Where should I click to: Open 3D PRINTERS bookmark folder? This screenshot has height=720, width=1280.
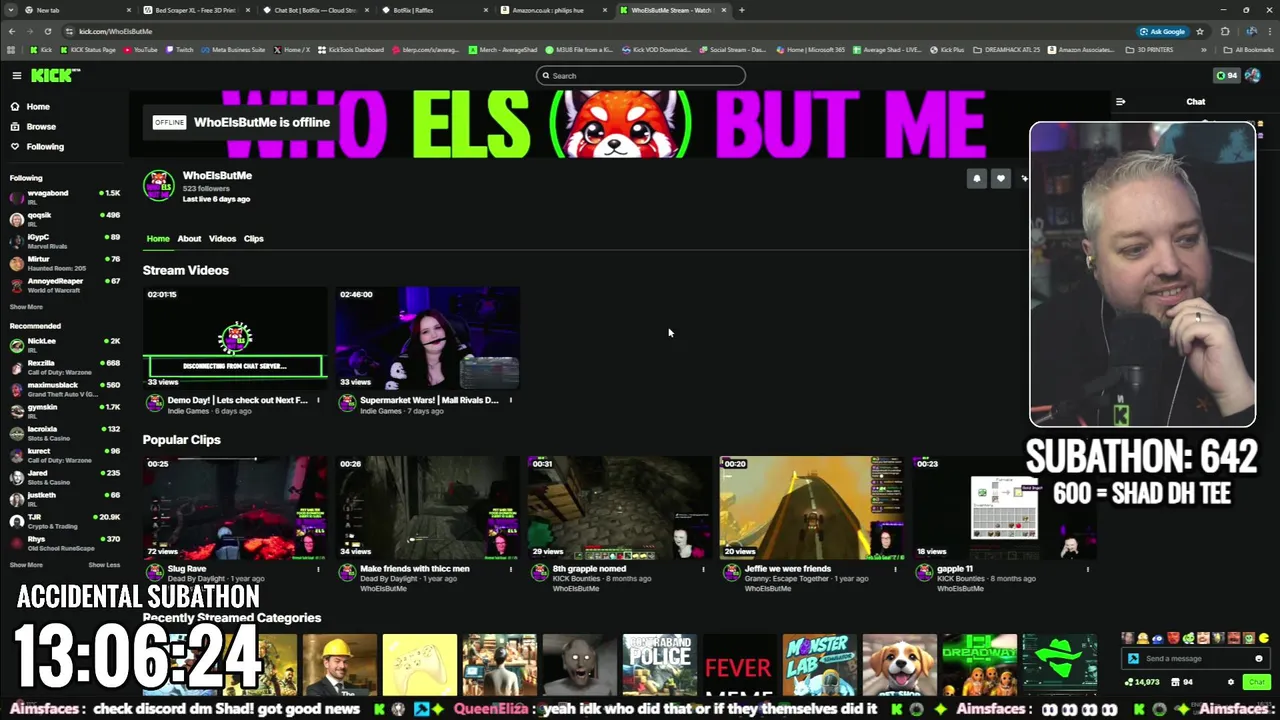pos(1151,49)
